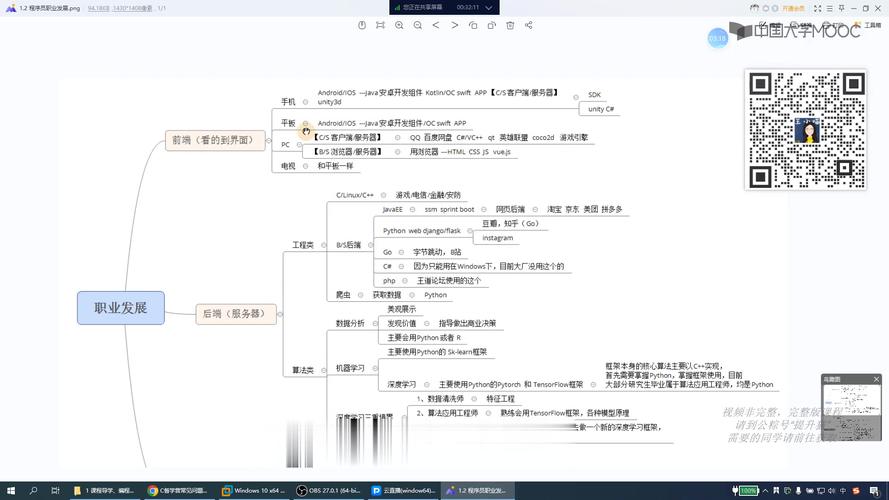Pin the viewer window on top
Image resolution: width=889 pixels, height=500 pixels.
coord(841,9)
